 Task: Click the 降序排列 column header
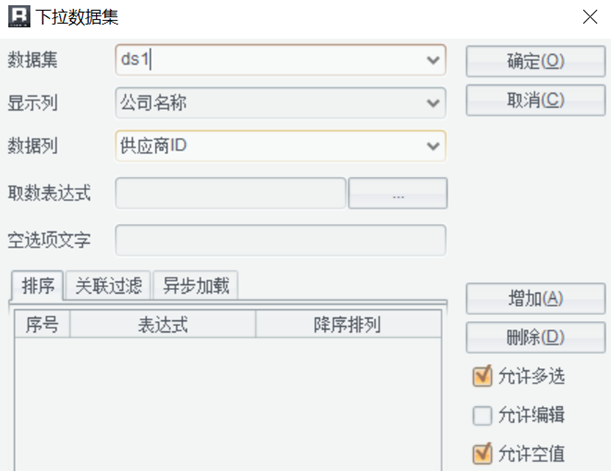(348, 324)
